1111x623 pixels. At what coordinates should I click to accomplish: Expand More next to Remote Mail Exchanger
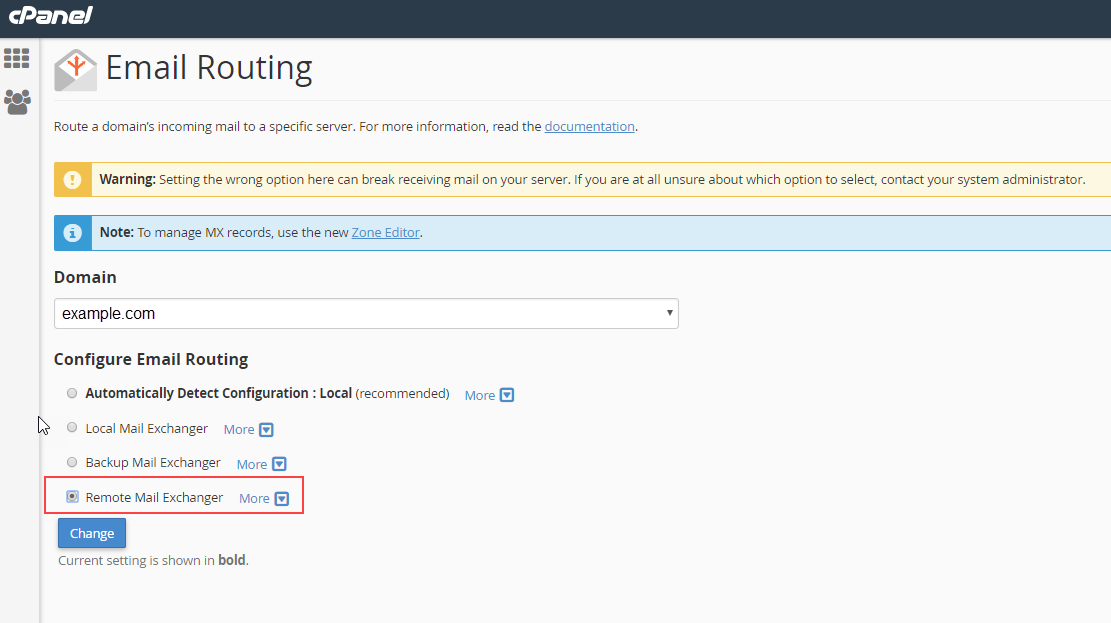(264, 499)
